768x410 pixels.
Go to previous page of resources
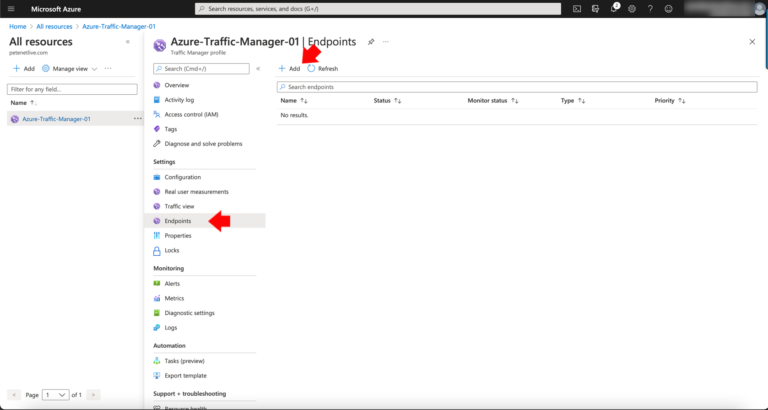point(14,395)
